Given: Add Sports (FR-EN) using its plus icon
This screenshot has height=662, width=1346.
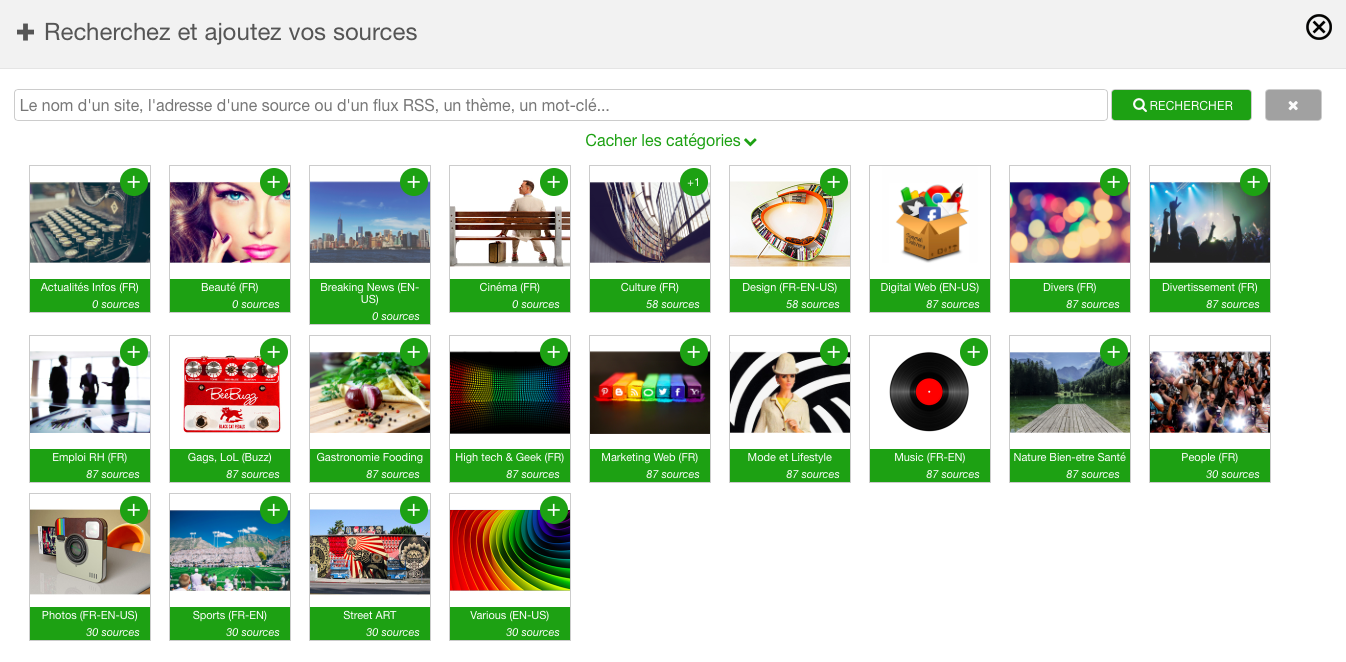Looking at the screenshot, I should (x=274, y=510).
